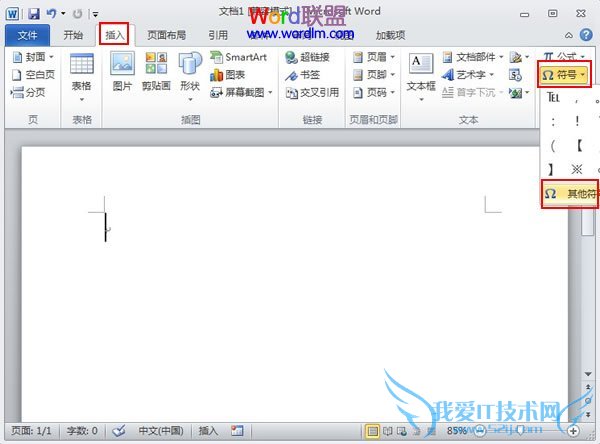The width and height of the screenshot is (600, 444).
Task: Choose 其他符号 more symbols option
Action: coord(570,194)
